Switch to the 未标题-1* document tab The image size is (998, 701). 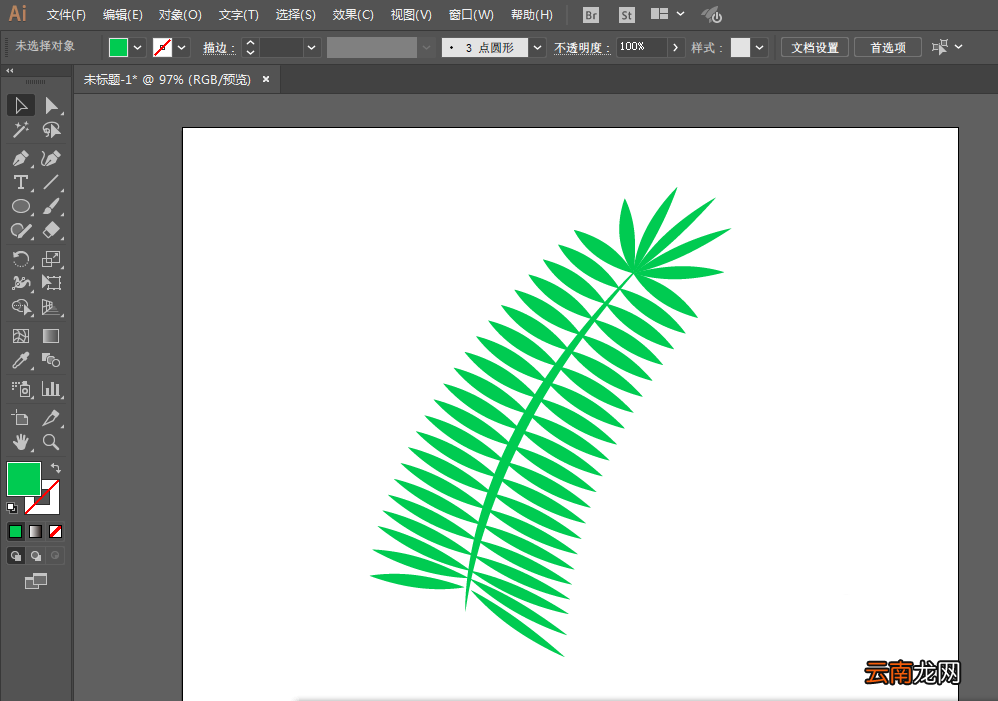coord(167,80)
